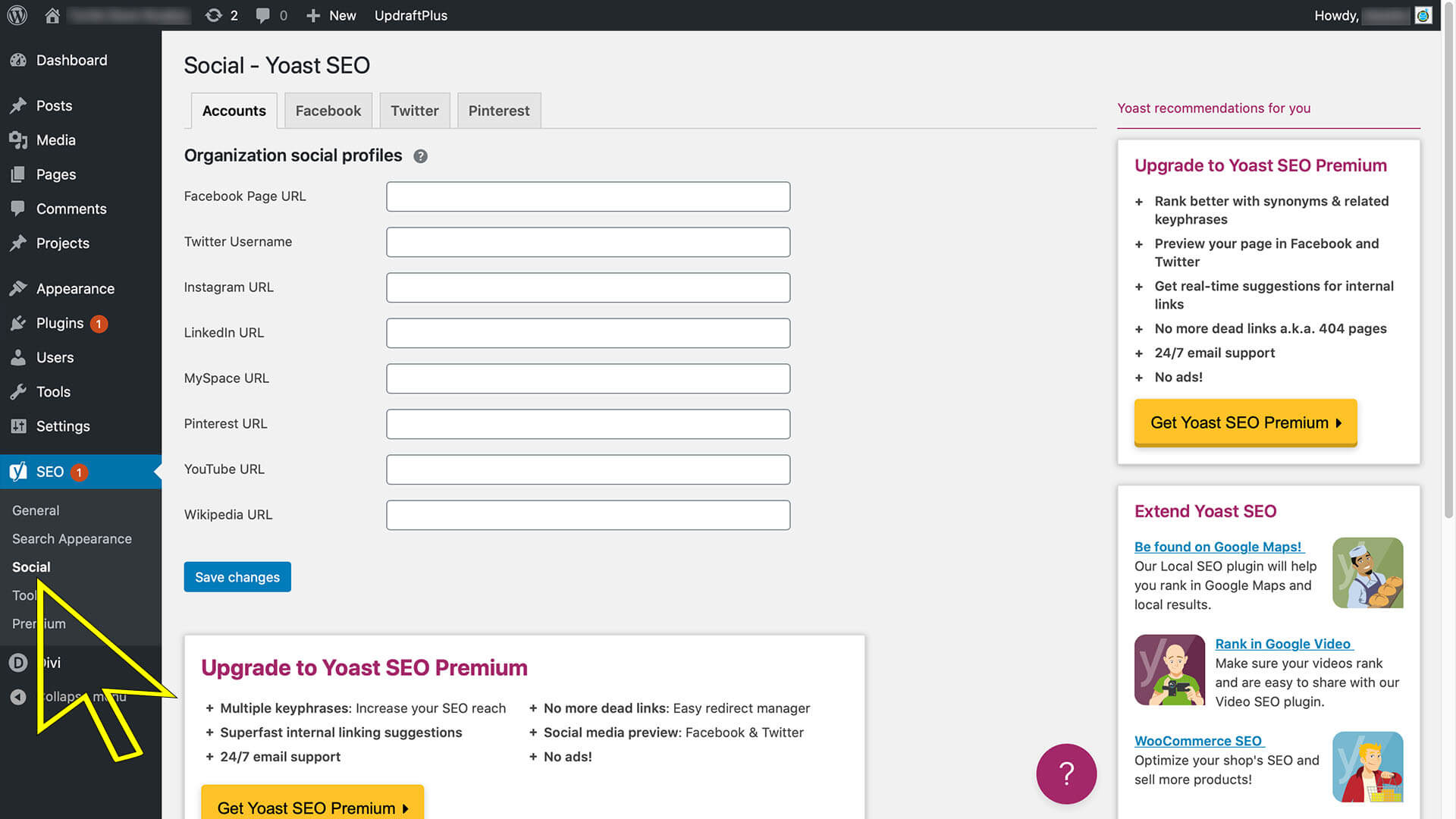Image resolution: width=1456 pixels, height=819 pixels.
Task: Click bottom Get Yoast SEO Premium button
Action: pyautogui.click(x=312, y=804)
